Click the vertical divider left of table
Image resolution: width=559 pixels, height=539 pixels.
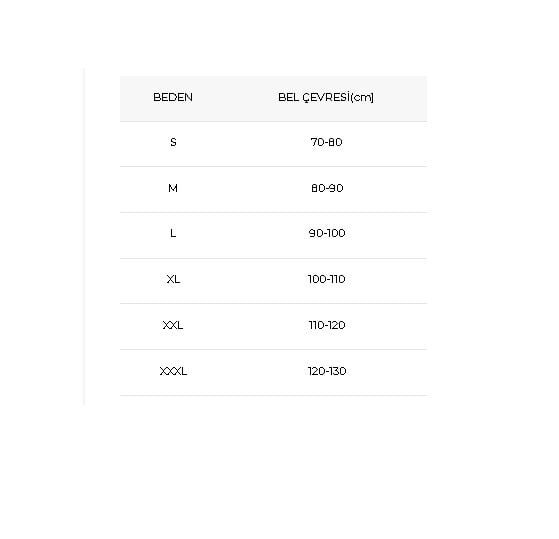click(84, 236)
